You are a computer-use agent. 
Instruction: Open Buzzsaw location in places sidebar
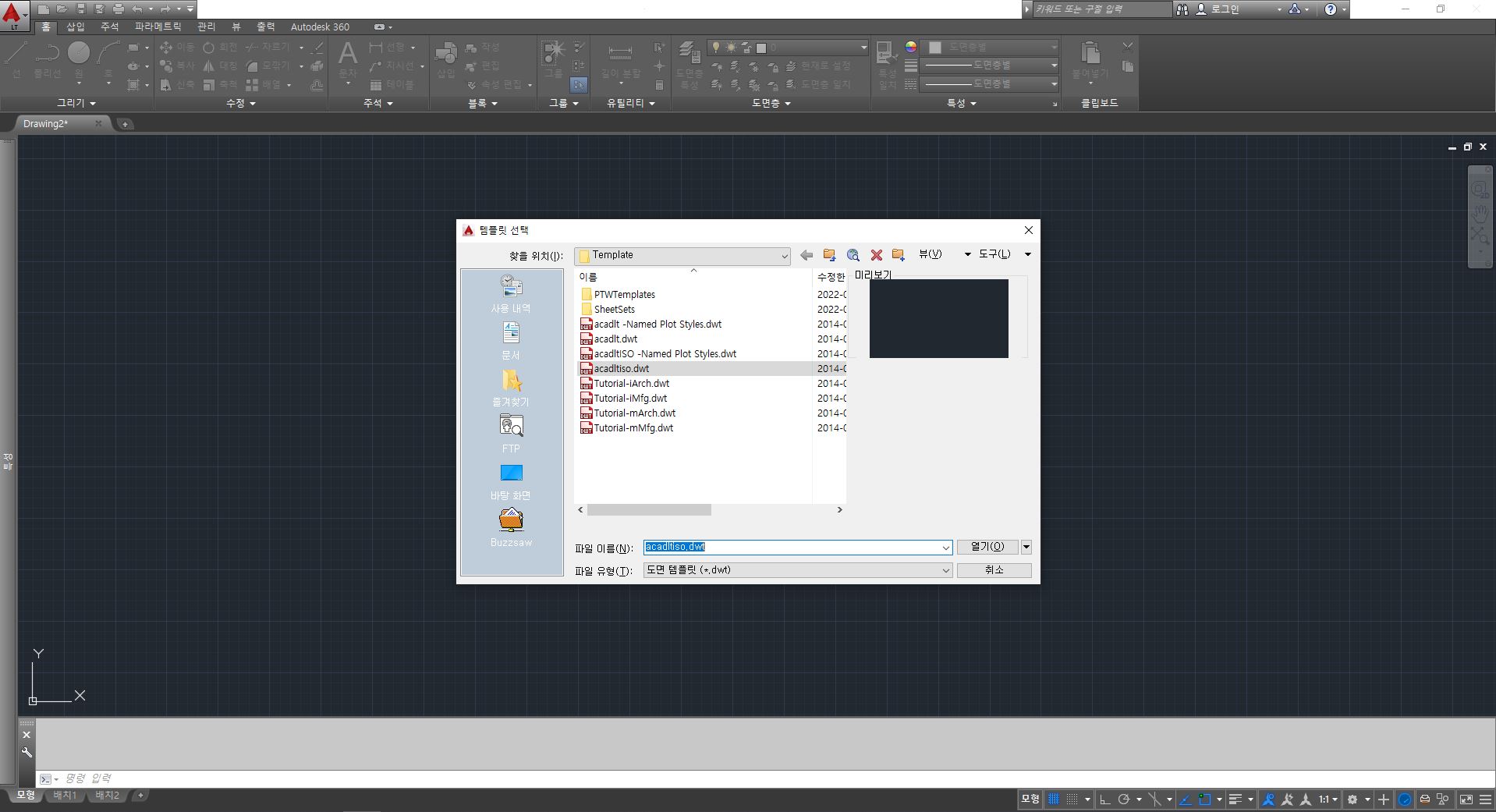(x=511, y=529)
